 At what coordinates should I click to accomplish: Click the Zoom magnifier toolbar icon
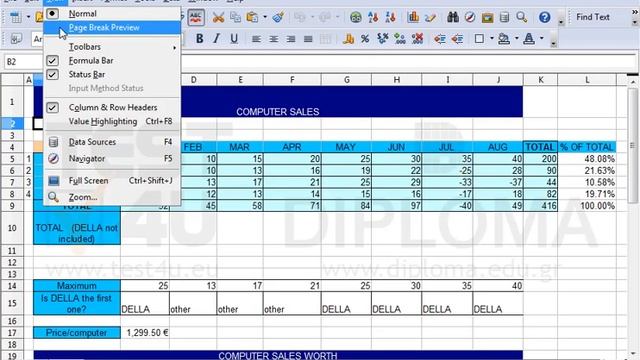[521, 17]
